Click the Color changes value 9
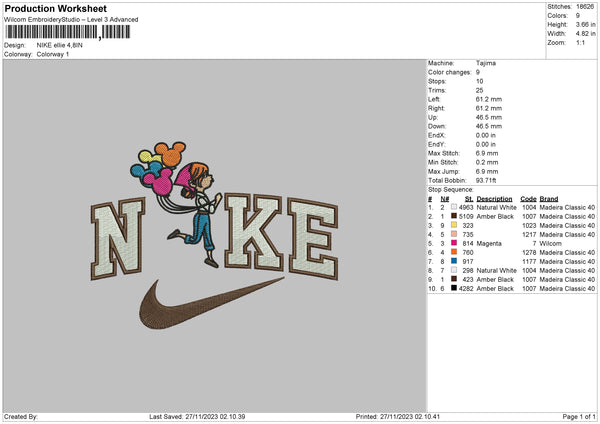Image resolution: width=600 pixels, height=424 pixels. [x=478, y=72]
